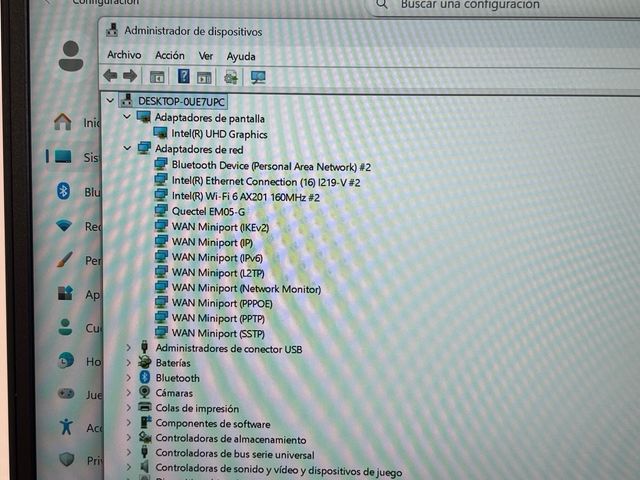Expand Controladoras de almacenamiento category
The height and width of the screenshot is (480, 640).
(129, 438)
